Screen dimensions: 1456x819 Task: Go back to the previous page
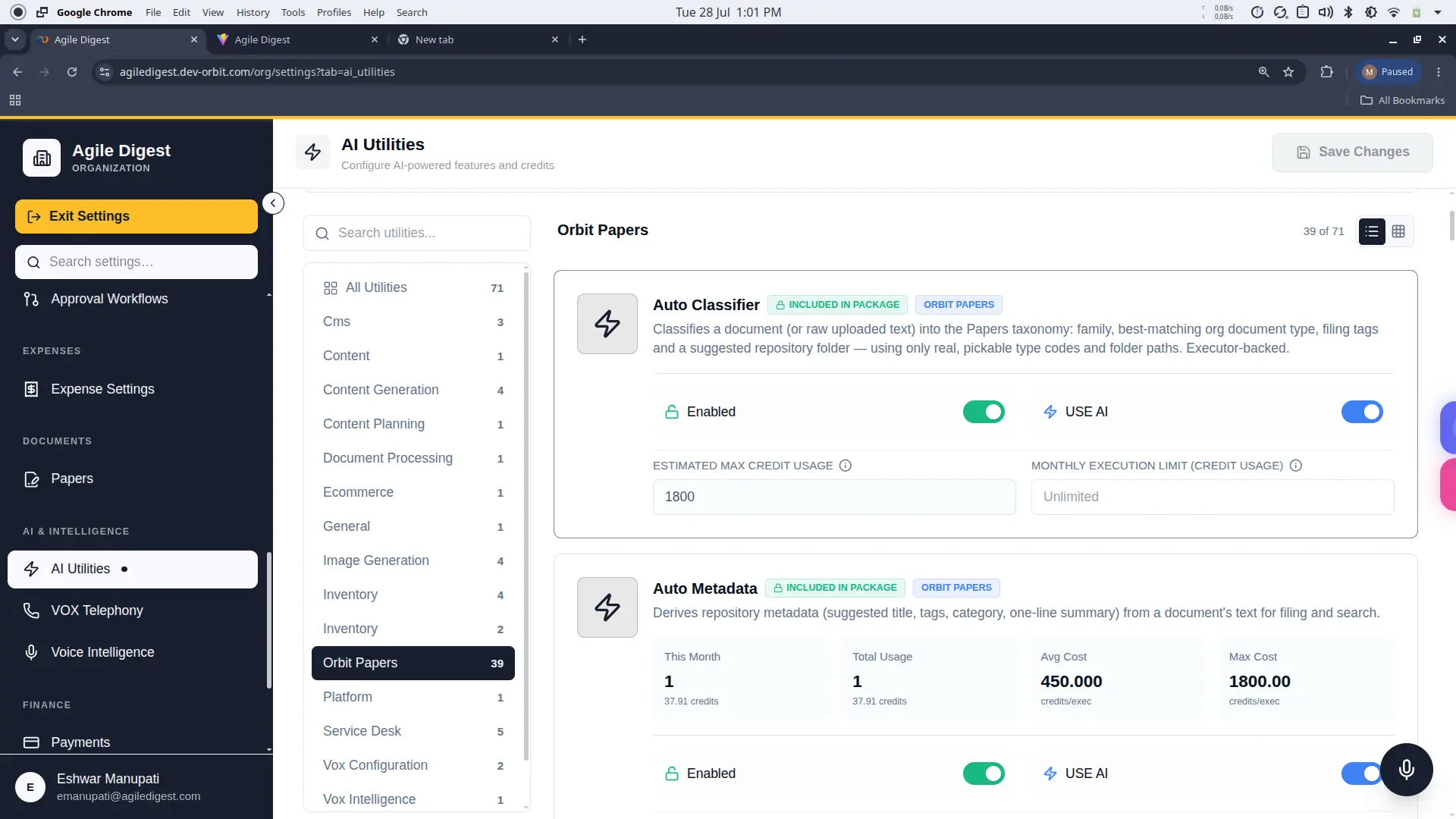pyautogui.click(x=17, y=72)
